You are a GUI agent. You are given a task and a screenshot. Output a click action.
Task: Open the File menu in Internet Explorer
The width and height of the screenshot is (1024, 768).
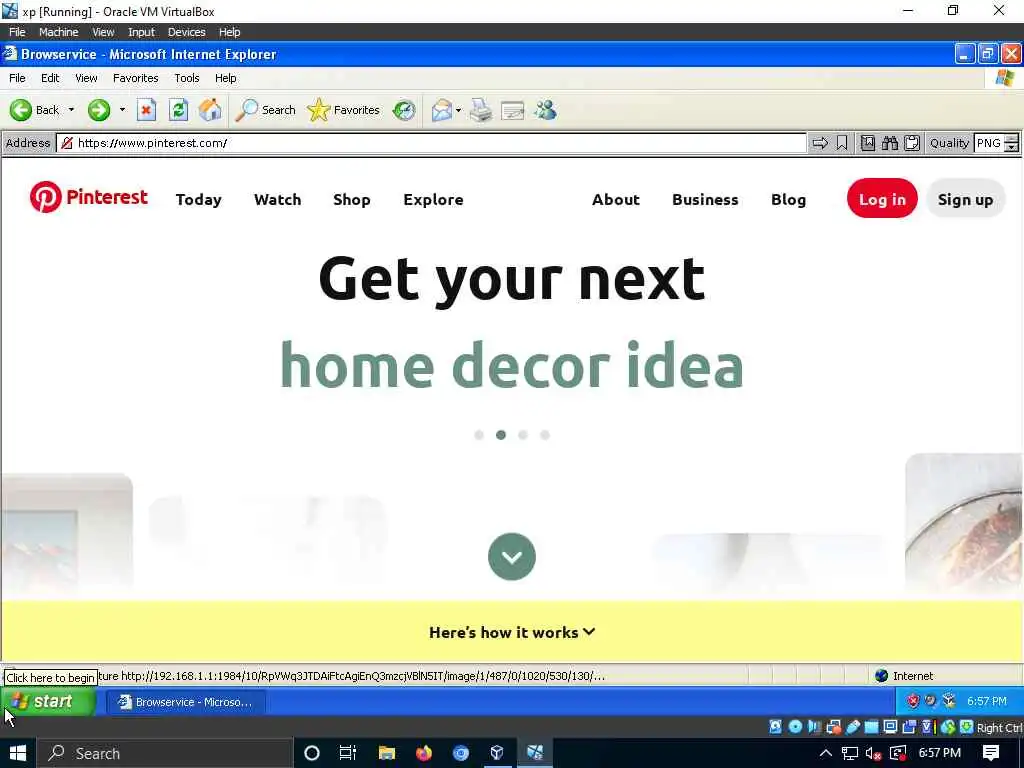point(17,78)
